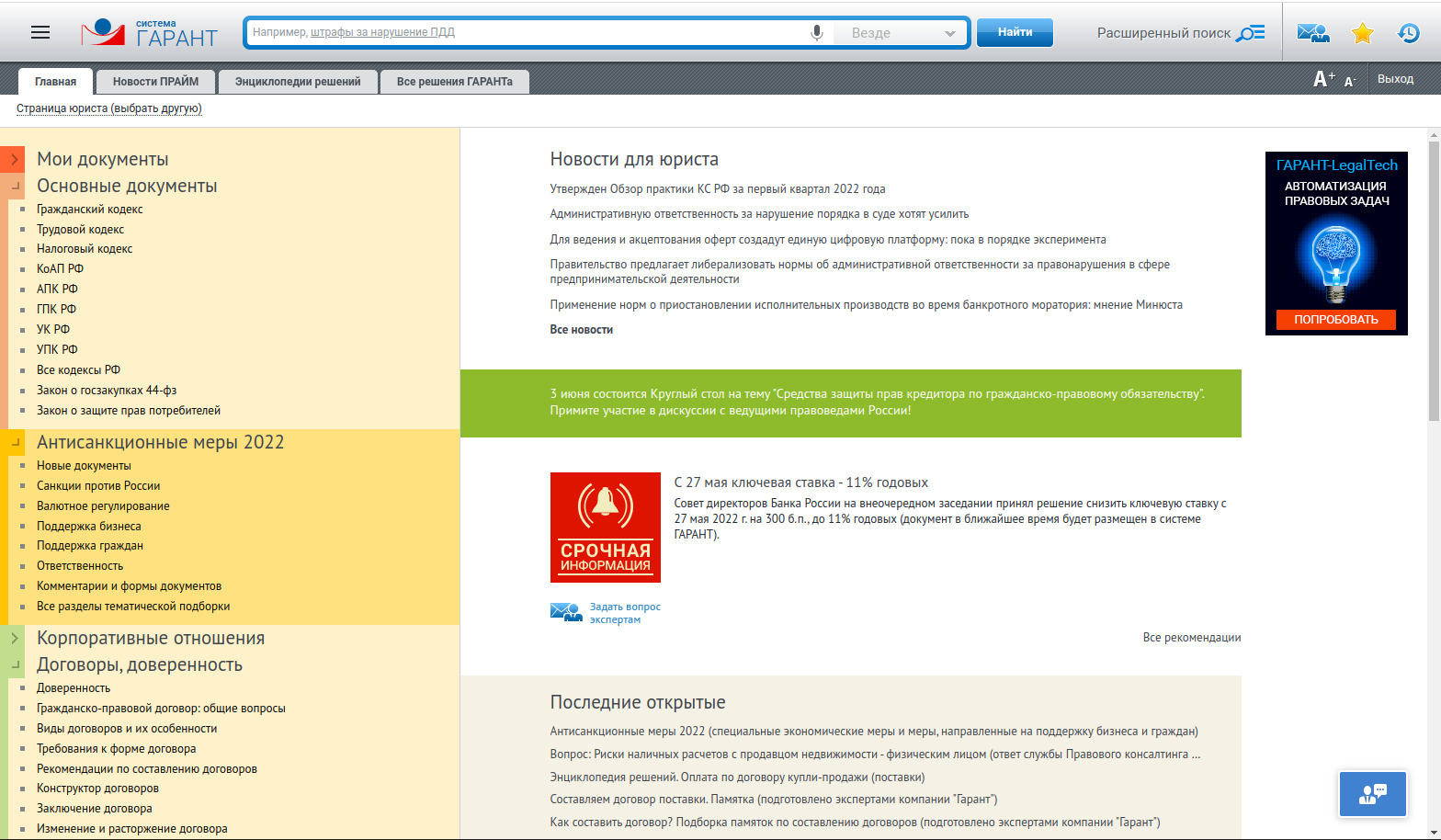Image resolution: width=1441 pixels, height=840 pixels.
Task: Switch to the Главная tab
Action: pos(56,82)
